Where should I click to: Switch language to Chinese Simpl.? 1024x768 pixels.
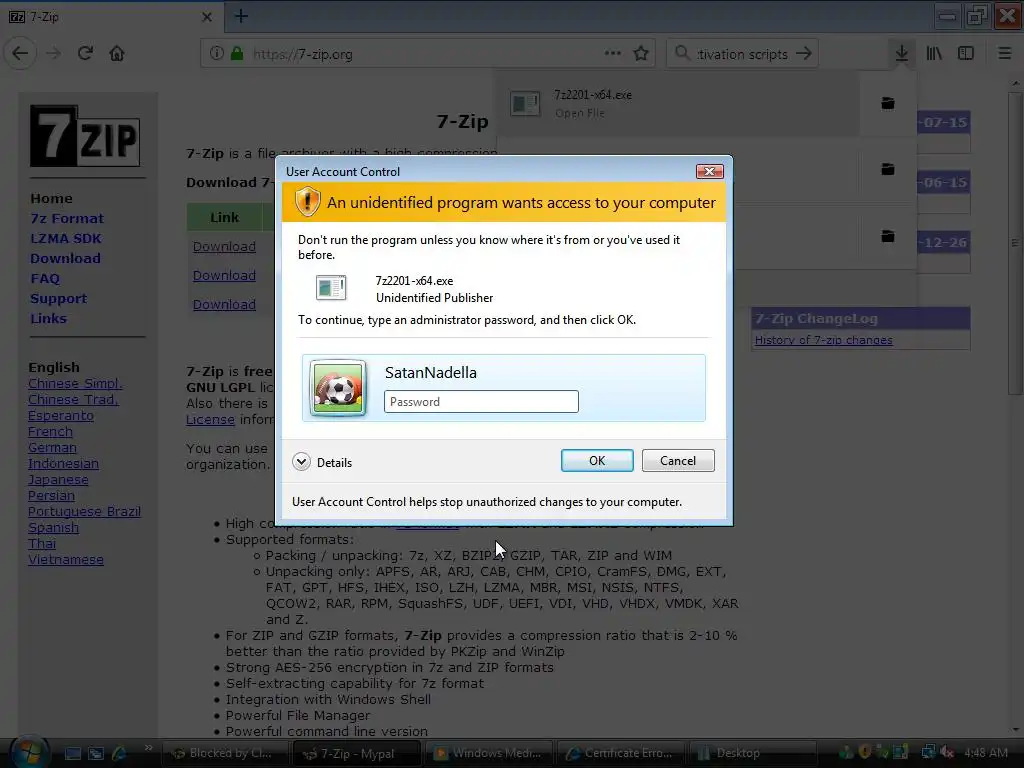pos(75,383)
